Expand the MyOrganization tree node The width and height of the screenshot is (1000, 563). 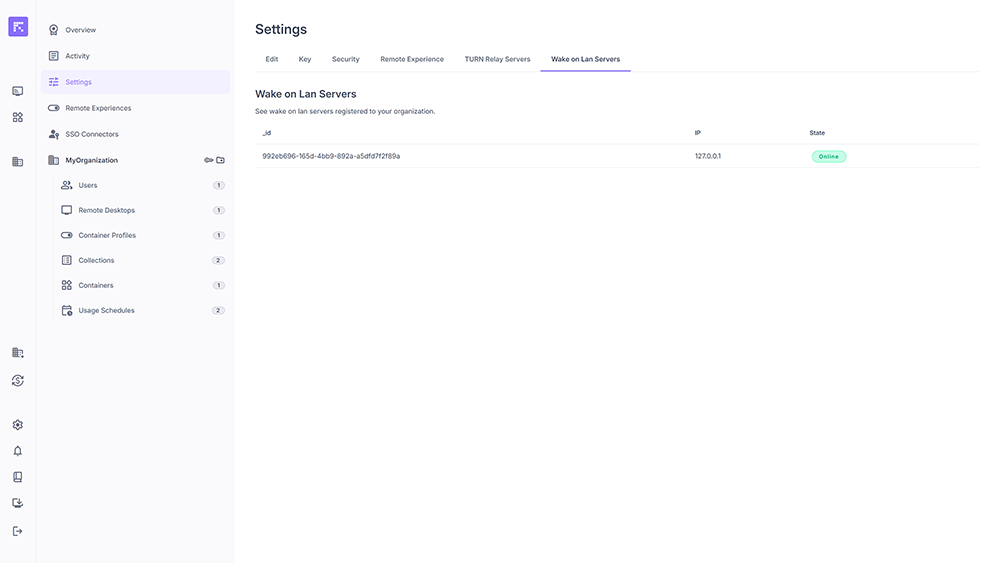pyautogui.click(x=91, y=160)
